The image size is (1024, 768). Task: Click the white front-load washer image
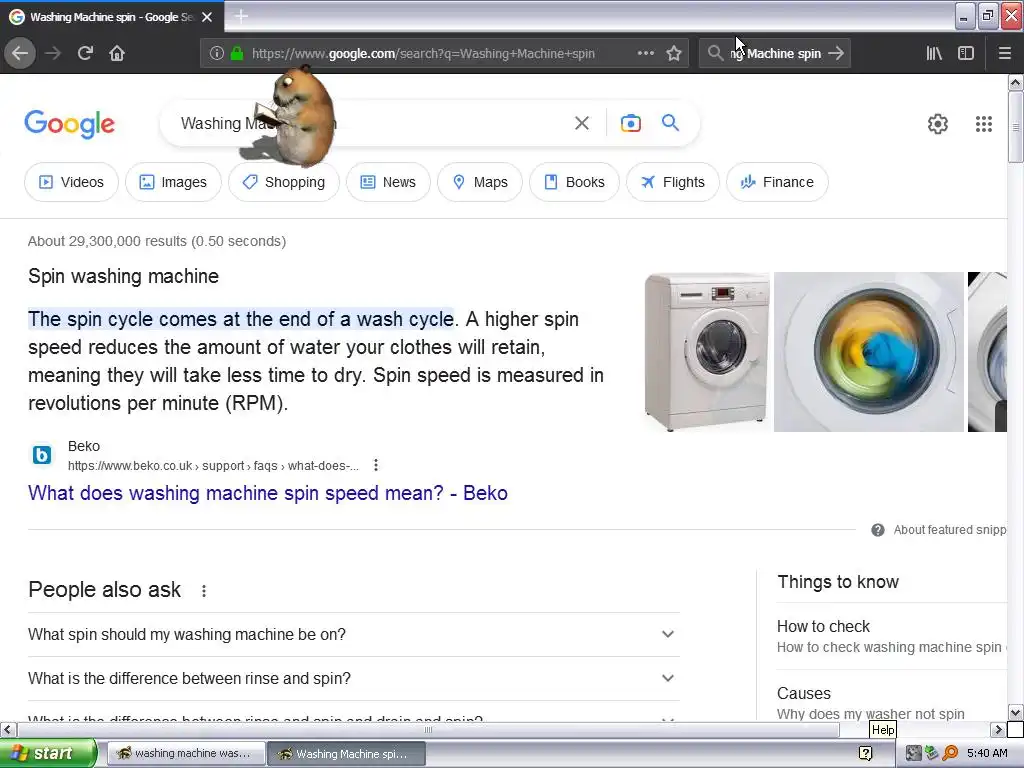pyautogui.click(x=707, y=352)
